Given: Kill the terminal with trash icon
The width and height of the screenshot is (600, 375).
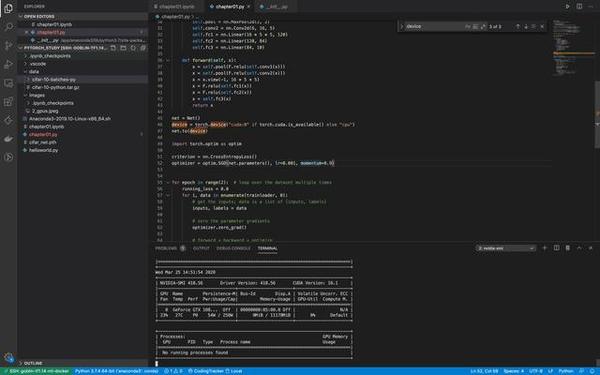Looking at the screenshot, I should (568, 248).
